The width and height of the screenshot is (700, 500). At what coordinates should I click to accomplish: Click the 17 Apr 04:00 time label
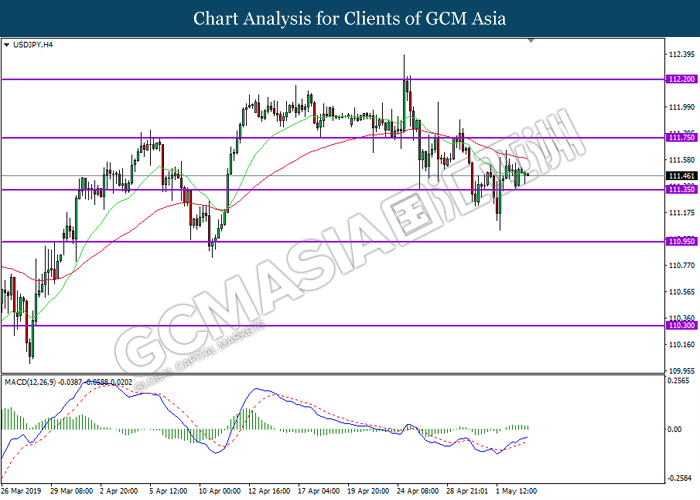(319, 491)
